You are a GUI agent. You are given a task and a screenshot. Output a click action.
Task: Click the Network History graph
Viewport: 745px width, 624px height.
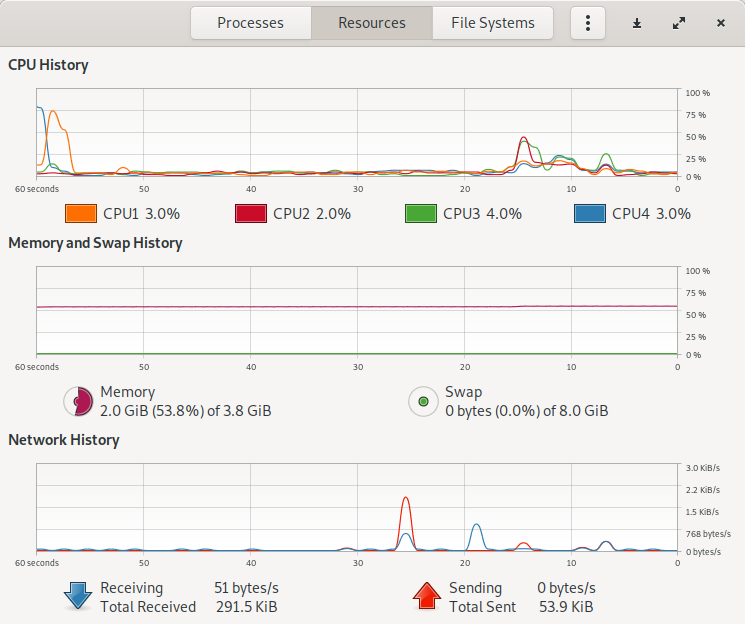[357, 507]
